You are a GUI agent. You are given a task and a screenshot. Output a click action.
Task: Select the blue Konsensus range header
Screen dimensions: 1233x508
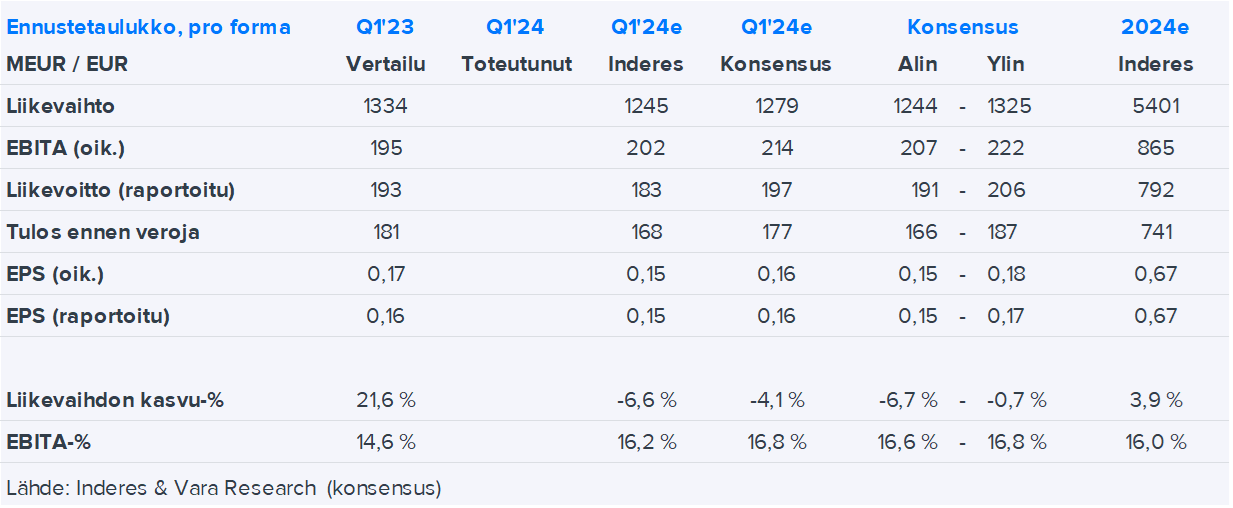962,27
